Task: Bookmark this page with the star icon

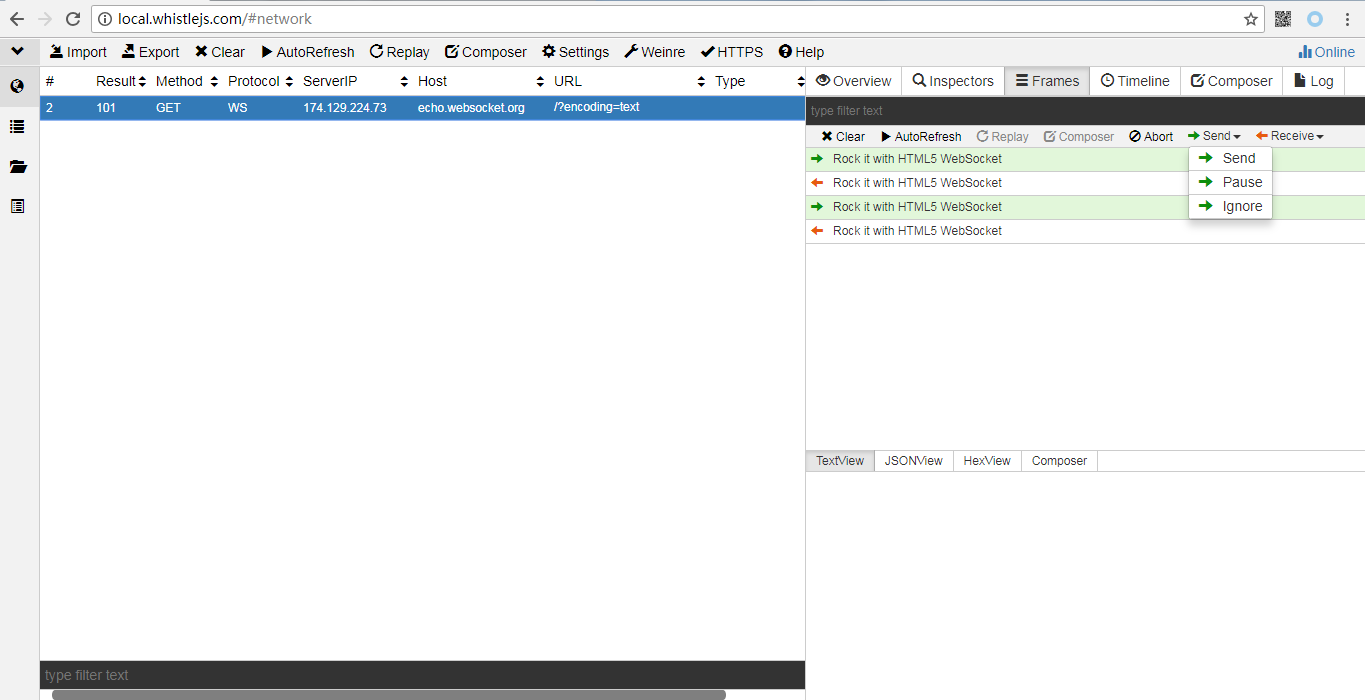Action: coord(1251,19)
